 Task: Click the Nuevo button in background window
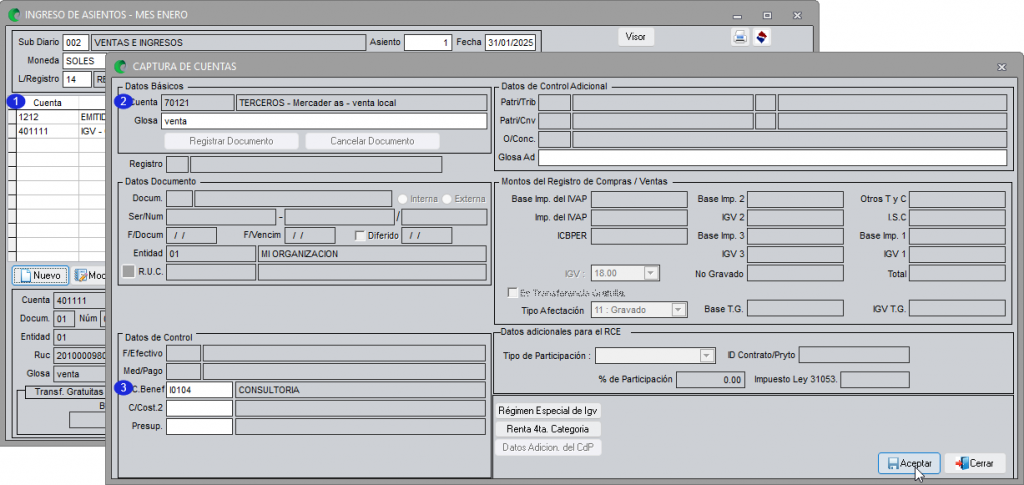pyautogui.click(x=40, y=275)
